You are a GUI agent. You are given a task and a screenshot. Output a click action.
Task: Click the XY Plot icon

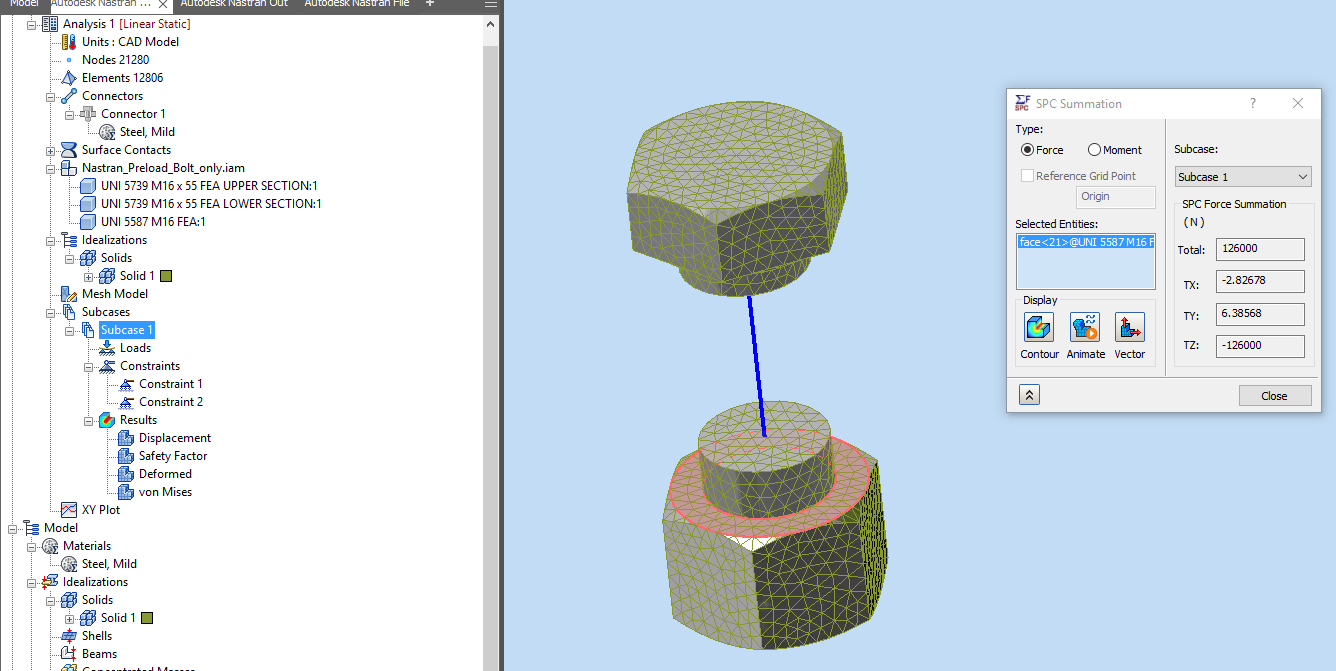coord(67,509)
